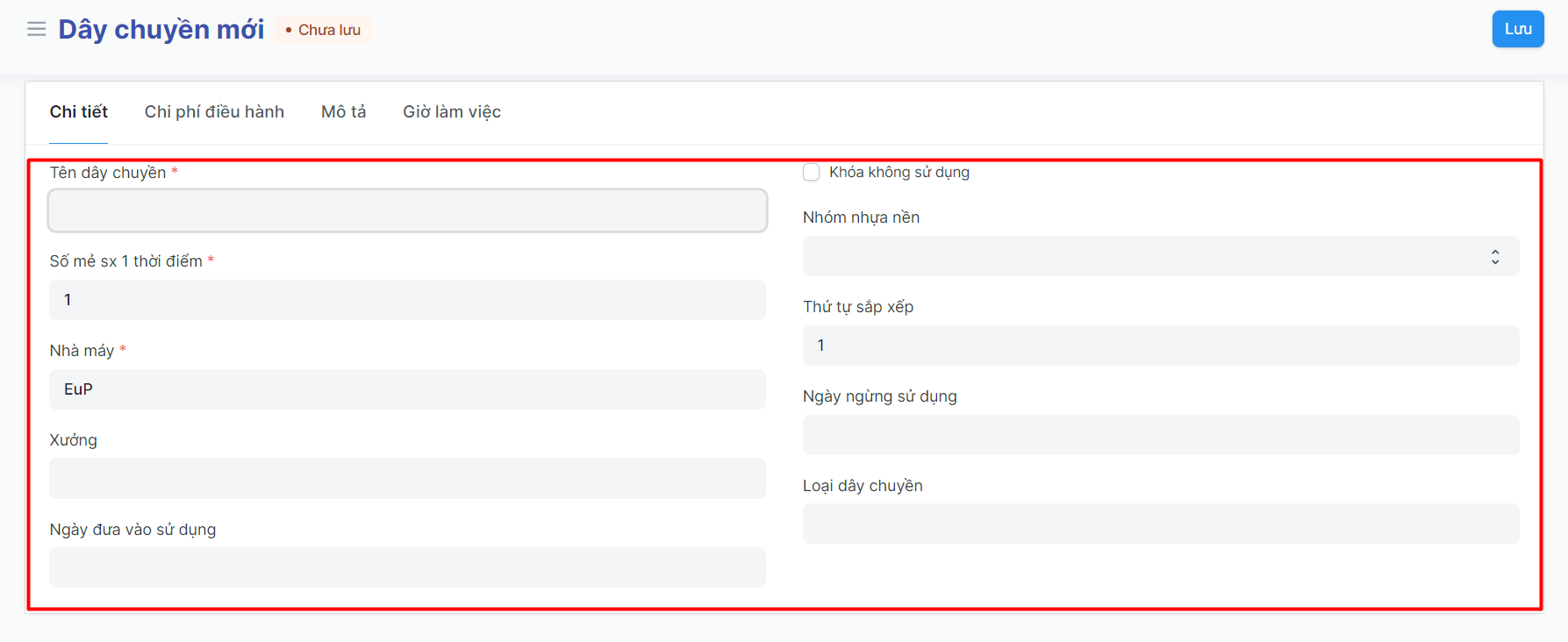1568x642 pixels.
Task: Click the 'Khóa không sử dụng' label text
Action: pos(899,173)
